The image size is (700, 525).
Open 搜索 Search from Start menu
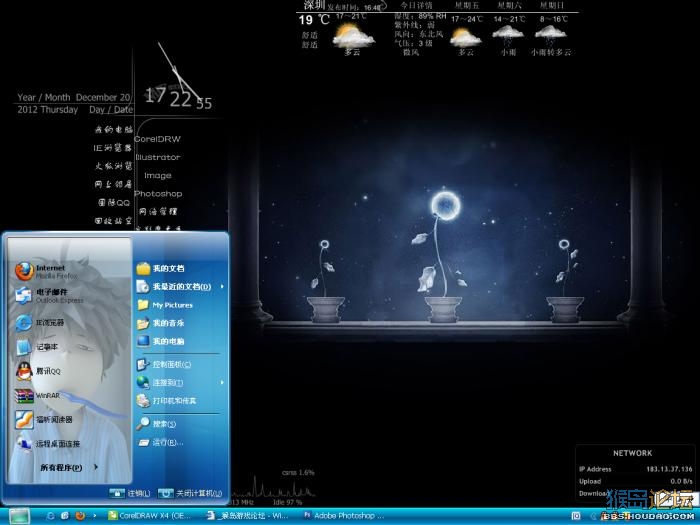[x=156, y=424]
